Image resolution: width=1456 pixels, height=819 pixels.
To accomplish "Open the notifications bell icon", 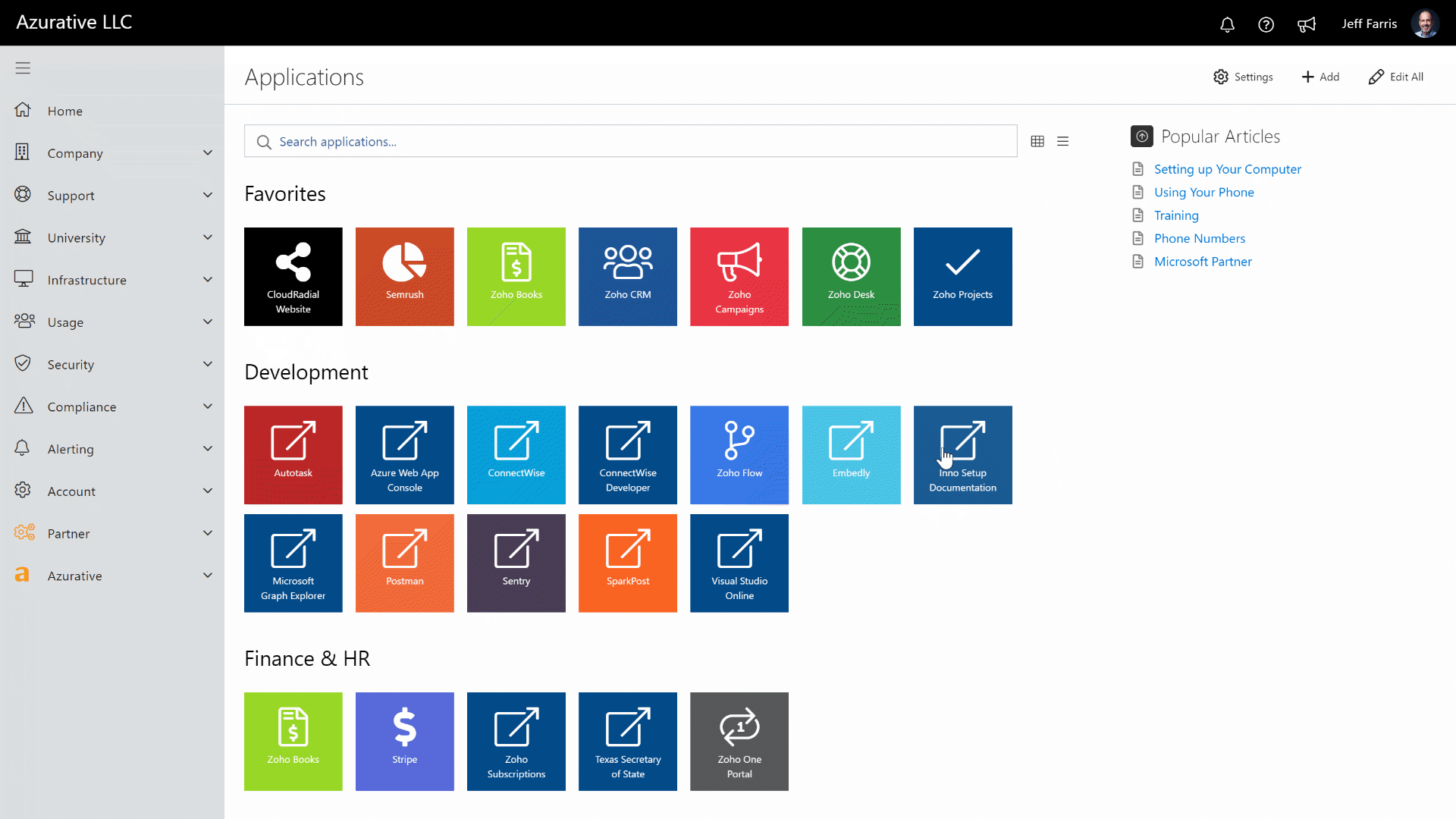I will (x=1227, y=24).
